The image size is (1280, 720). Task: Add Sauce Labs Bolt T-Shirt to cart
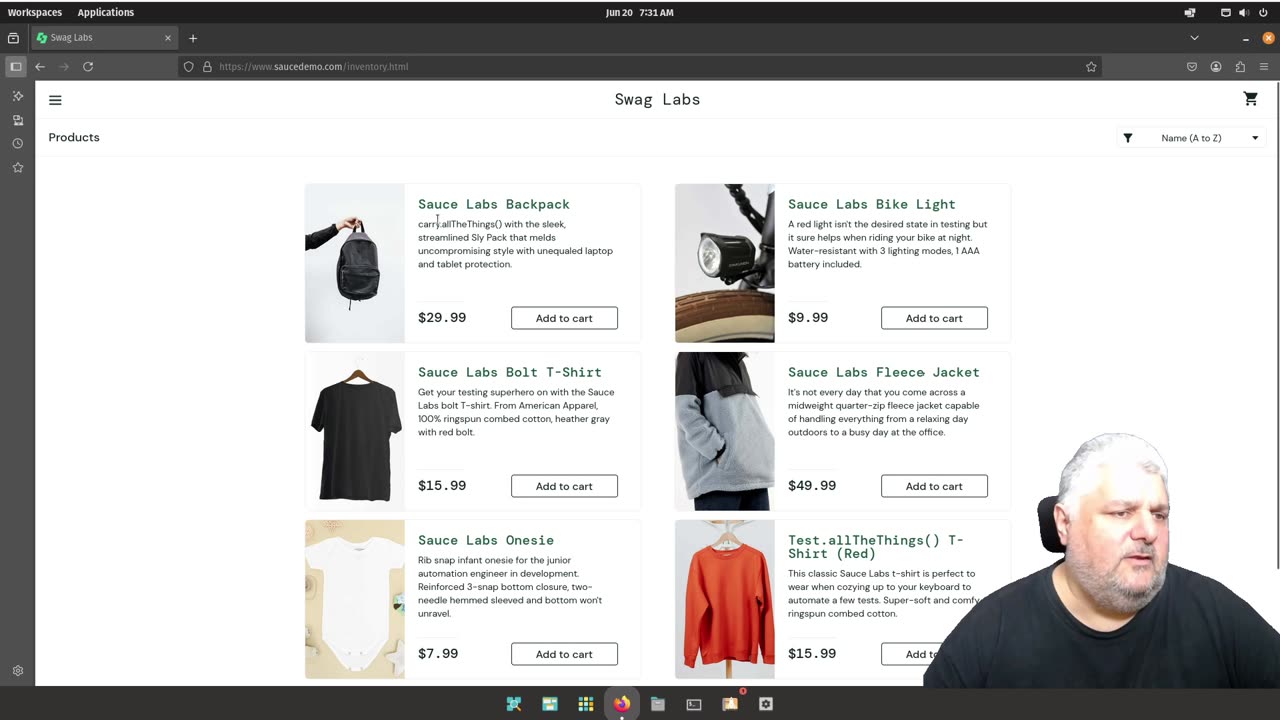click(x=564, y=486)
